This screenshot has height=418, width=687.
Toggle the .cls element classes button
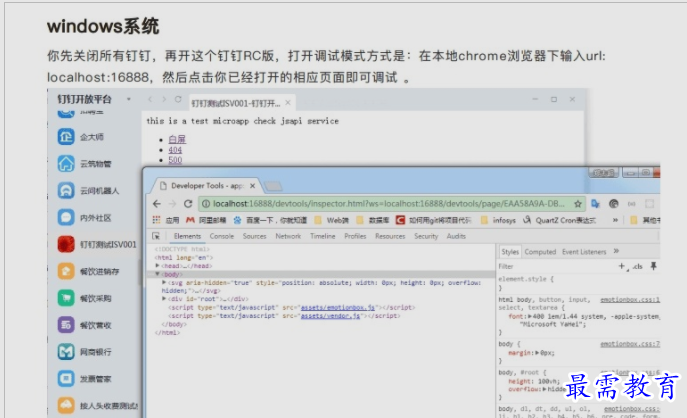pos(637,266)
